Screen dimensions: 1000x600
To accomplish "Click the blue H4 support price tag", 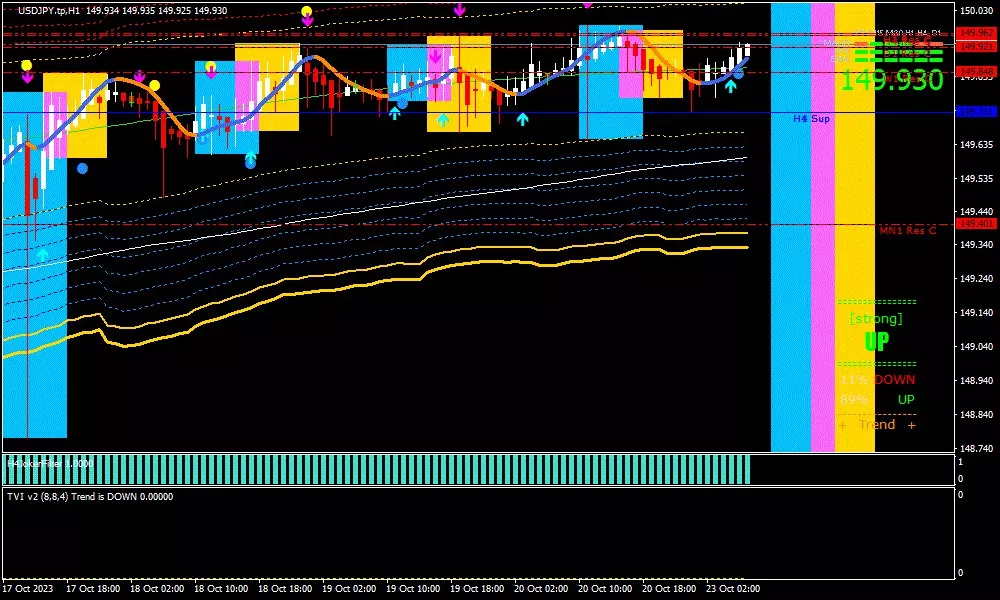I will tap(976, 112).
